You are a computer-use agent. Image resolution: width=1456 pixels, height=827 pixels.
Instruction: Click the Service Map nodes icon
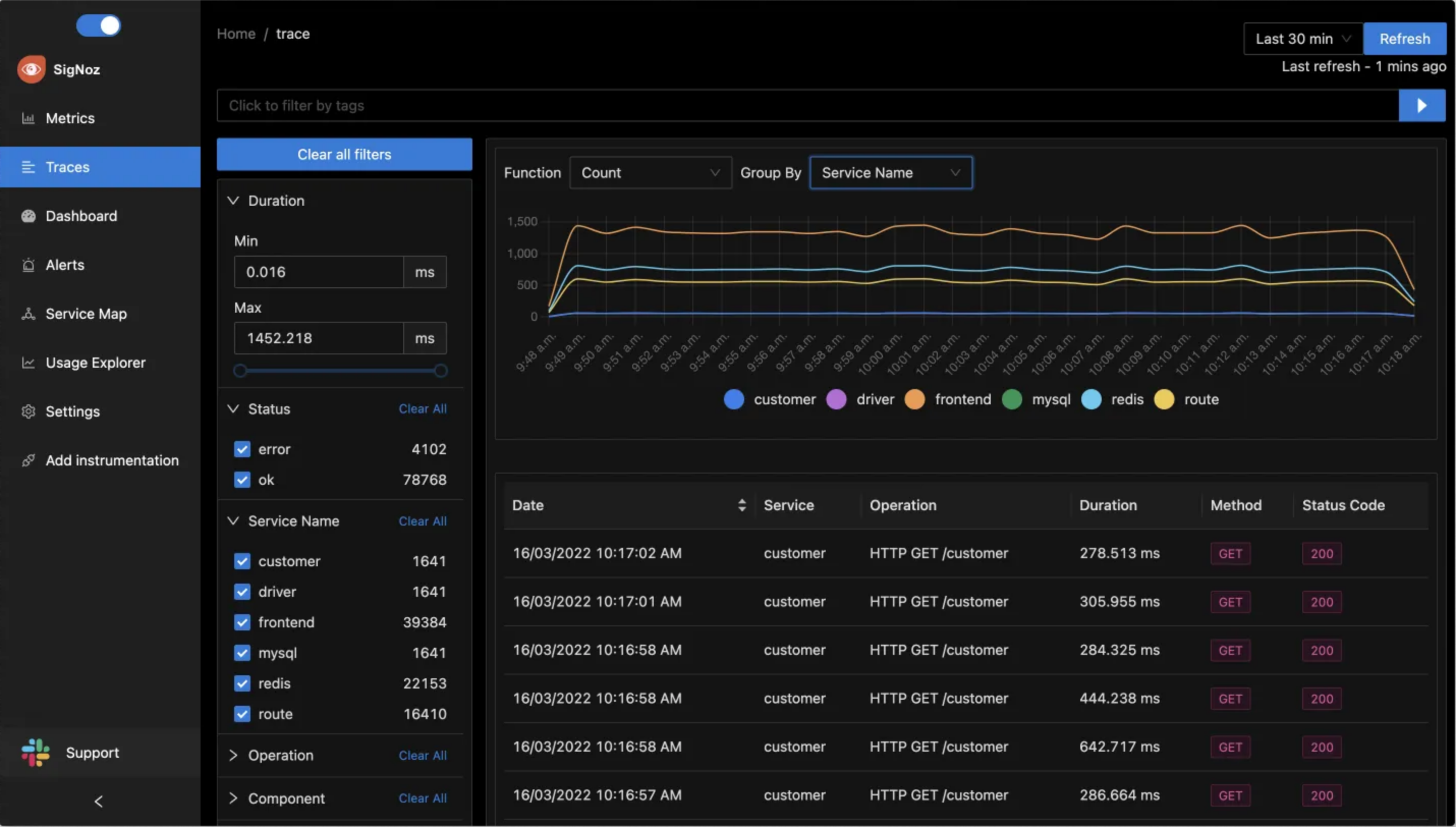29,314
